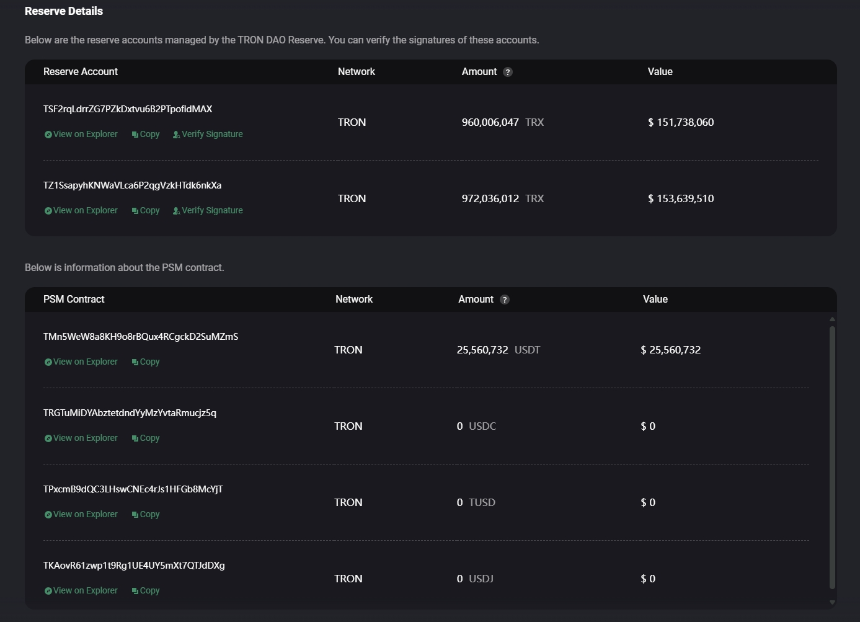This screenshot has width=860, height=622.
Task: Select contract address TPxcmB9dQC3LHswCNEc4rJs1HFGb8McYjT
Action: click(x=133, y=489)
